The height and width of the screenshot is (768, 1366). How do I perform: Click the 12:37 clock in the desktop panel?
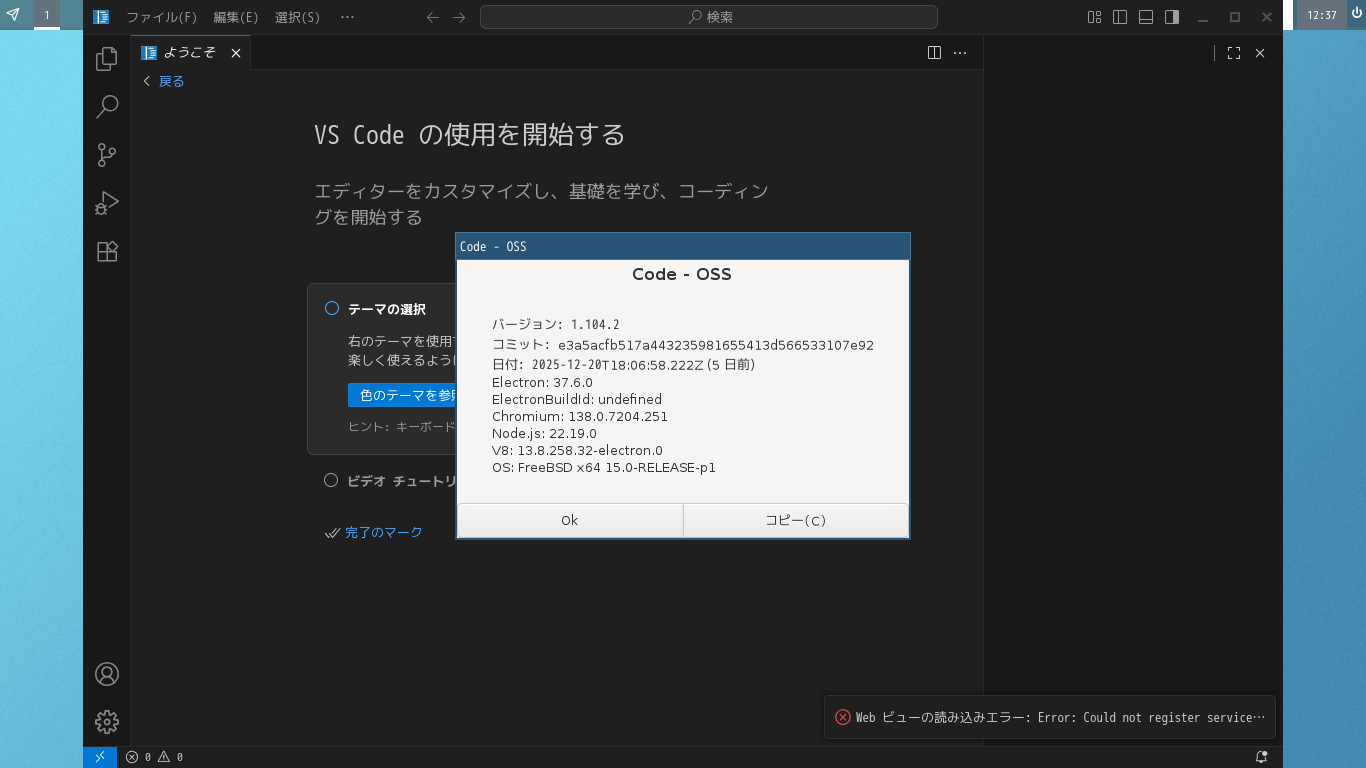(1322, 15)
